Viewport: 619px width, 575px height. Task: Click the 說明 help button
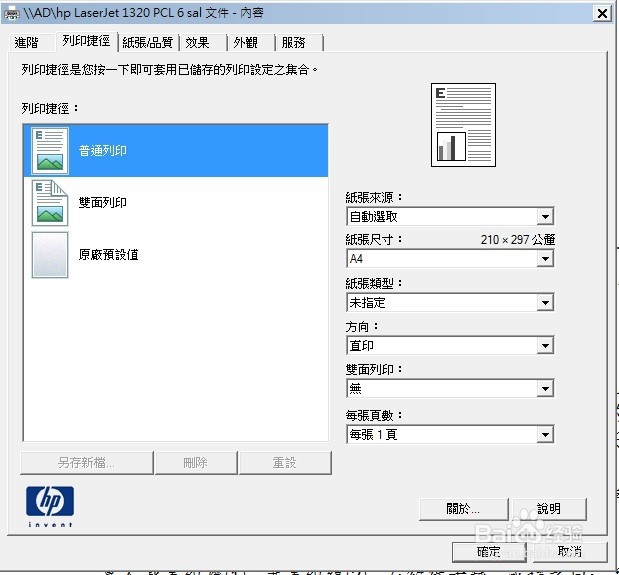pos(550,509)
